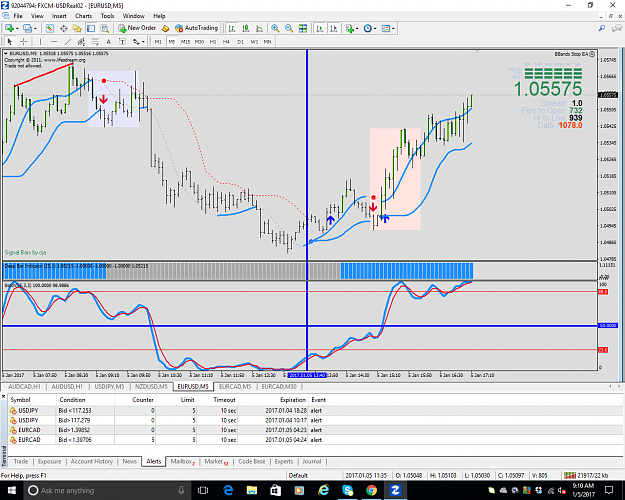Screen dimensions: 625x500
Task: Toggle the Navigator star-folder icon
Action: (77, 28)
